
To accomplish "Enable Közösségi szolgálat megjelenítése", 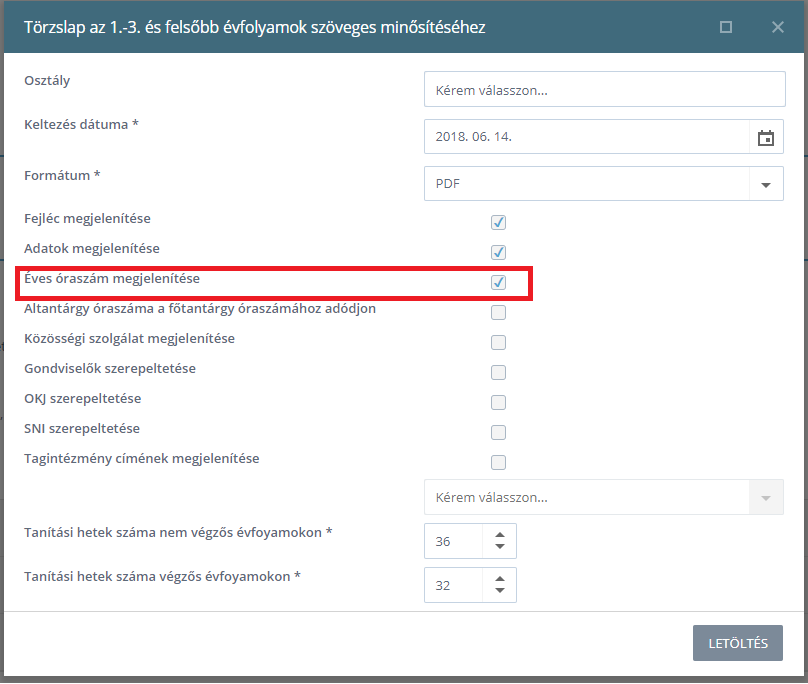I will coord(498,342).
